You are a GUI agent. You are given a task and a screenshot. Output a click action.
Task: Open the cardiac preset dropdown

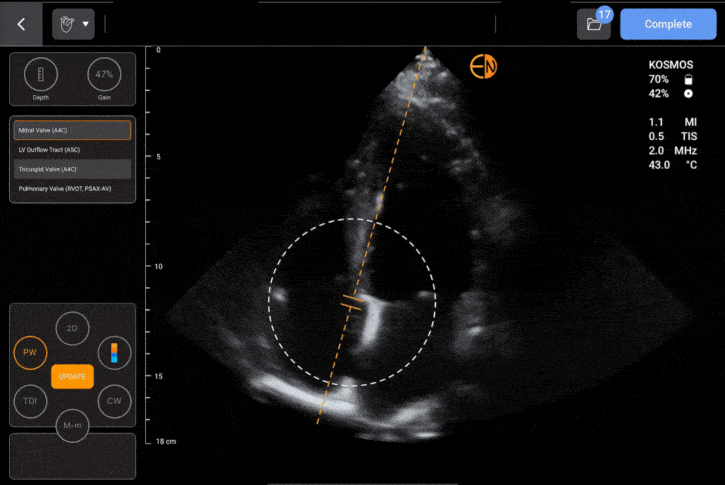point(73,24)
